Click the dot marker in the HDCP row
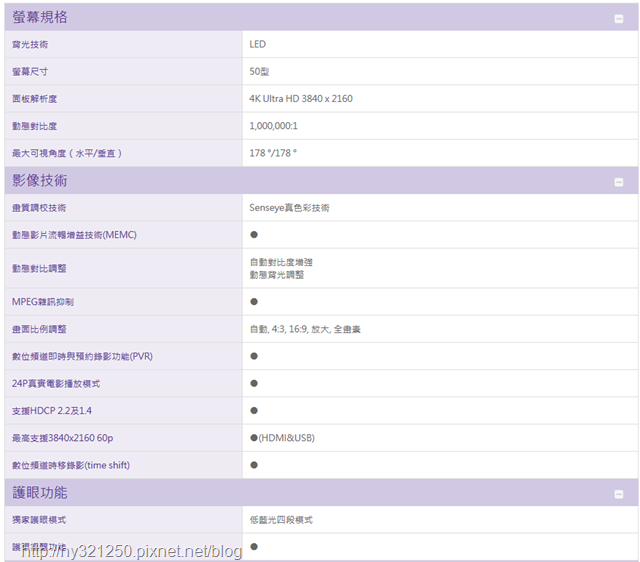This screenshot has height=562, width=640. (254, 411)
